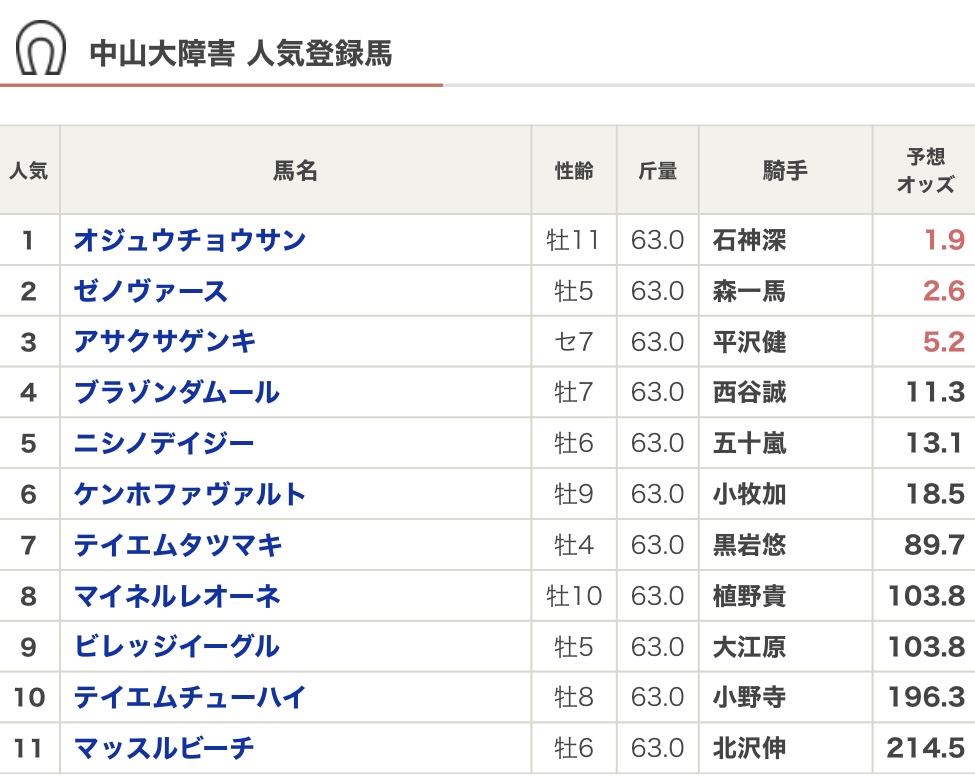Click the 1.9 odds value
Screen dimensions: 975x776
(x=944, y=240)
